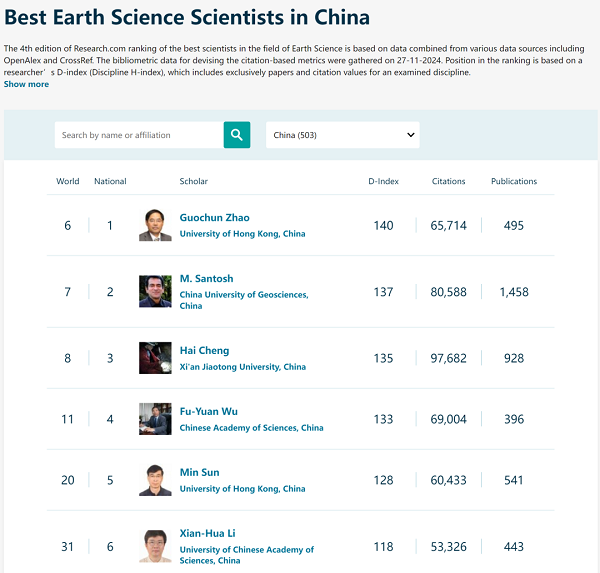The width and height of the screenshot is (600, 573).
Task: Click Xian-Hua Li's profile photo
Action: pos(155,545)
